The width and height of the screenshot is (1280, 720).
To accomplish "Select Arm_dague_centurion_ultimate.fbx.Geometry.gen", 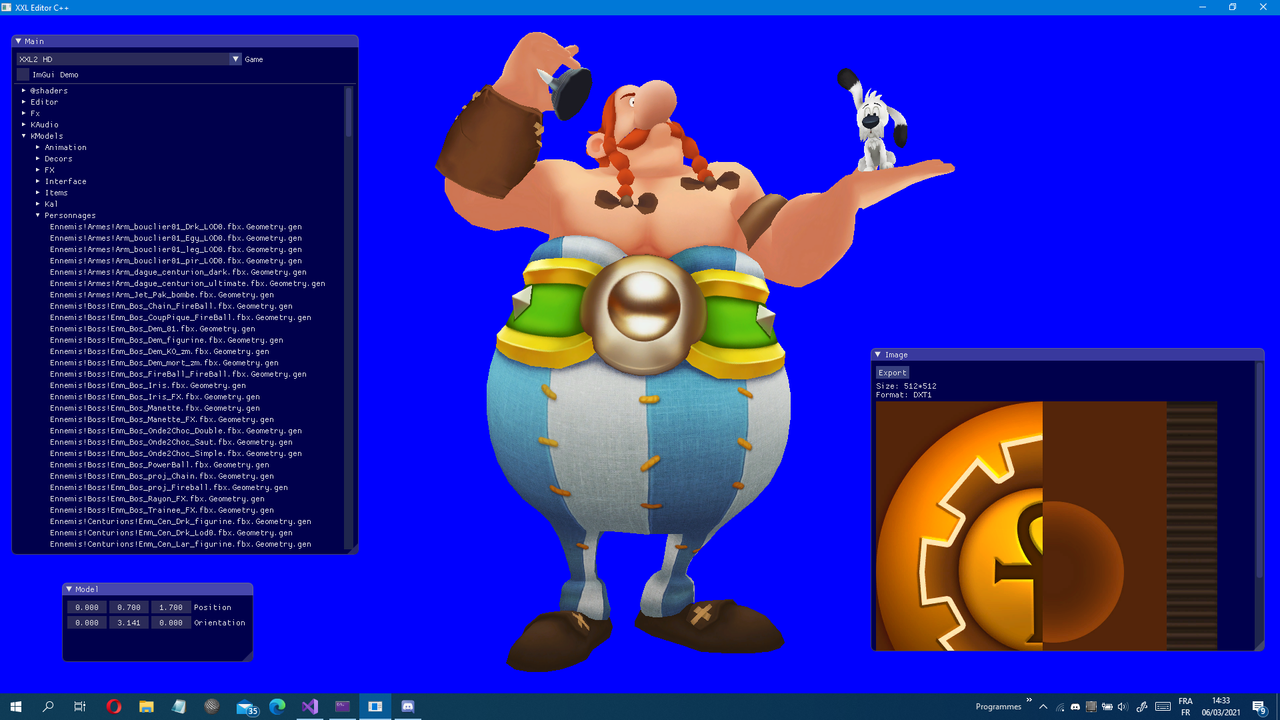I will coord(188,283).
